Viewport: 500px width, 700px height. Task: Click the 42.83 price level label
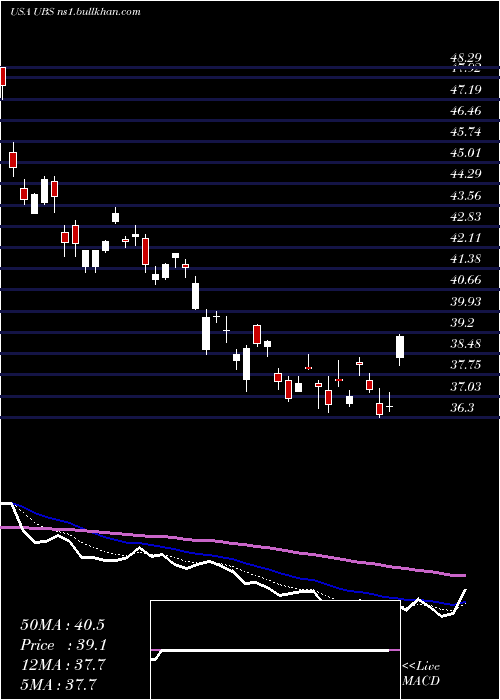466,217
